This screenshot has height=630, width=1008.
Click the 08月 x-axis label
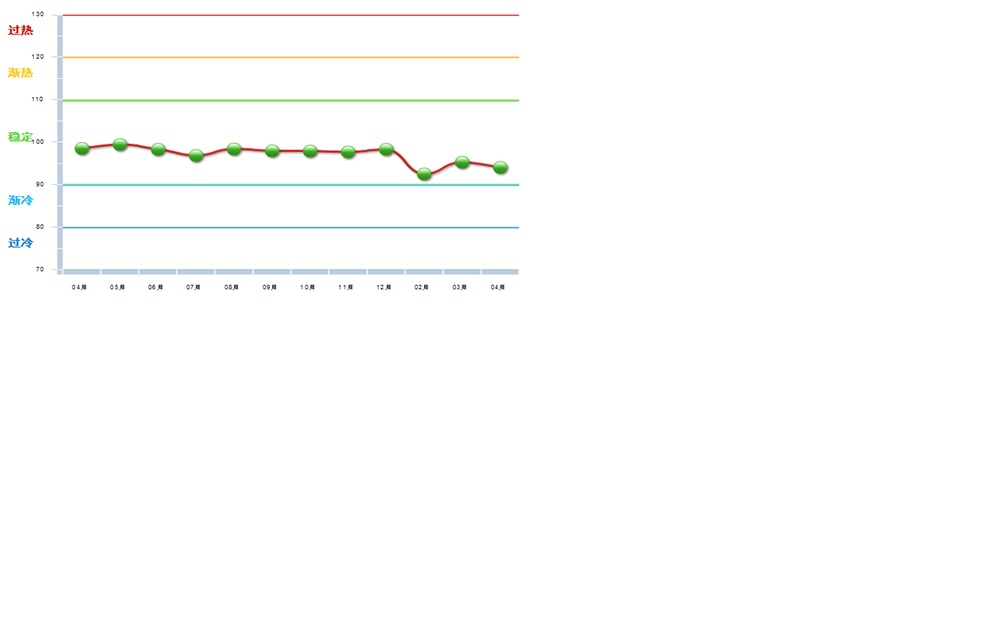coord(231,287)
